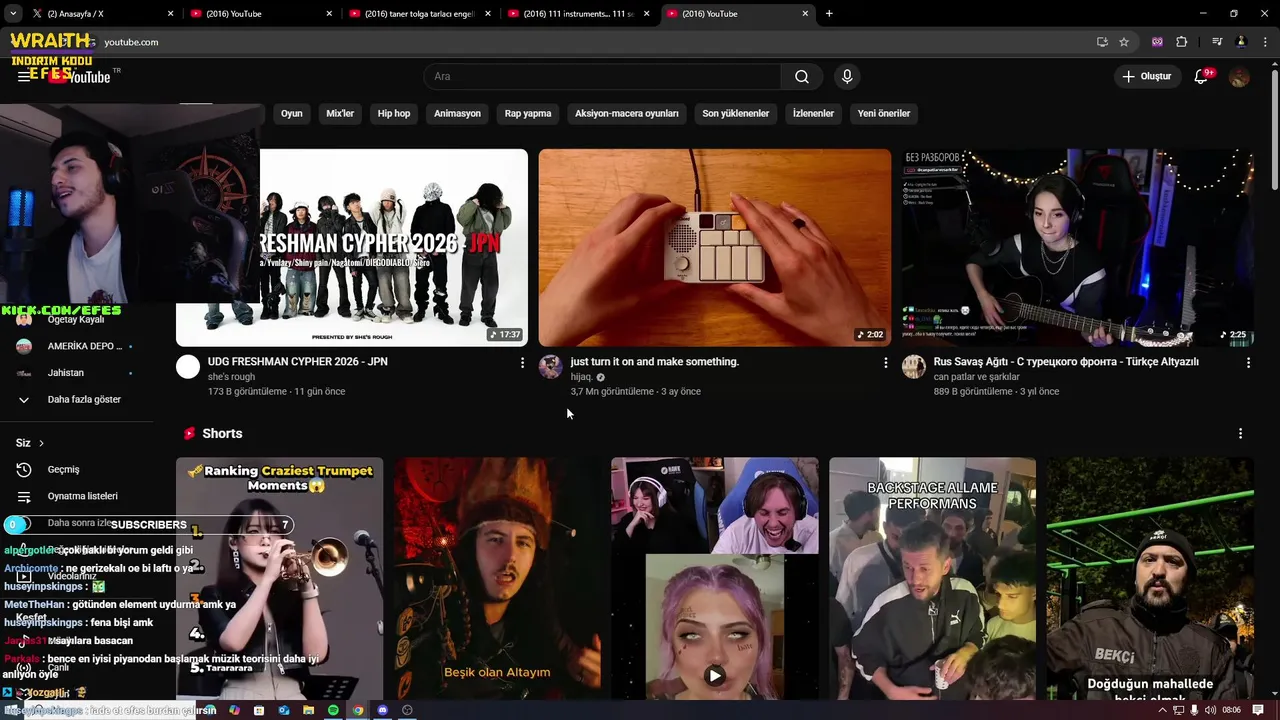The width and height of the screenshot is (1280, 720).
Task: Open Discord from the taskbar
Action: point(382,710)
